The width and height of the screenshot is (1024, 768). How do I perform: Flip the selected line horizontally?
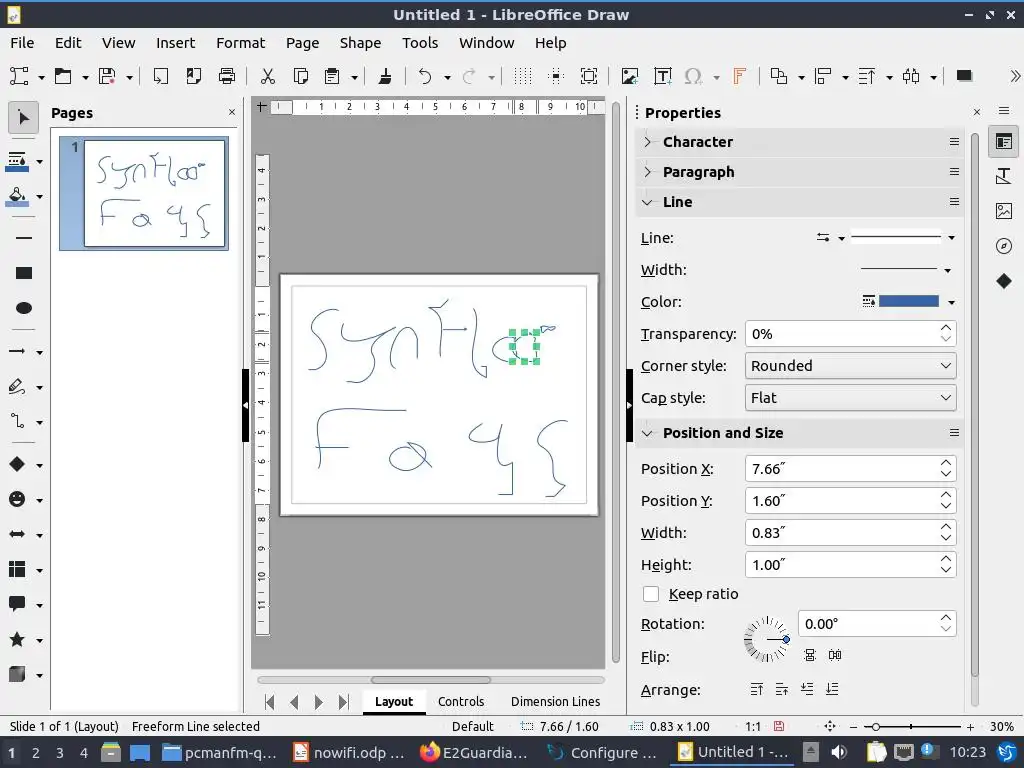(x=835, y=655)
